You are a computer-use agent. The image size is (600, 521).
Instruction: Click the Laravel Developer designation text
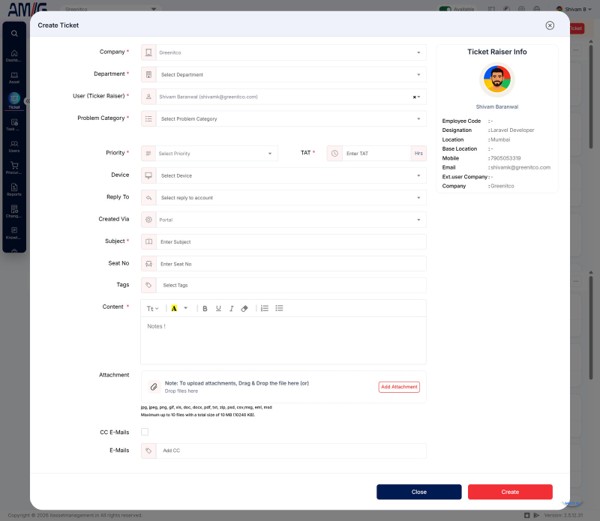512,130
